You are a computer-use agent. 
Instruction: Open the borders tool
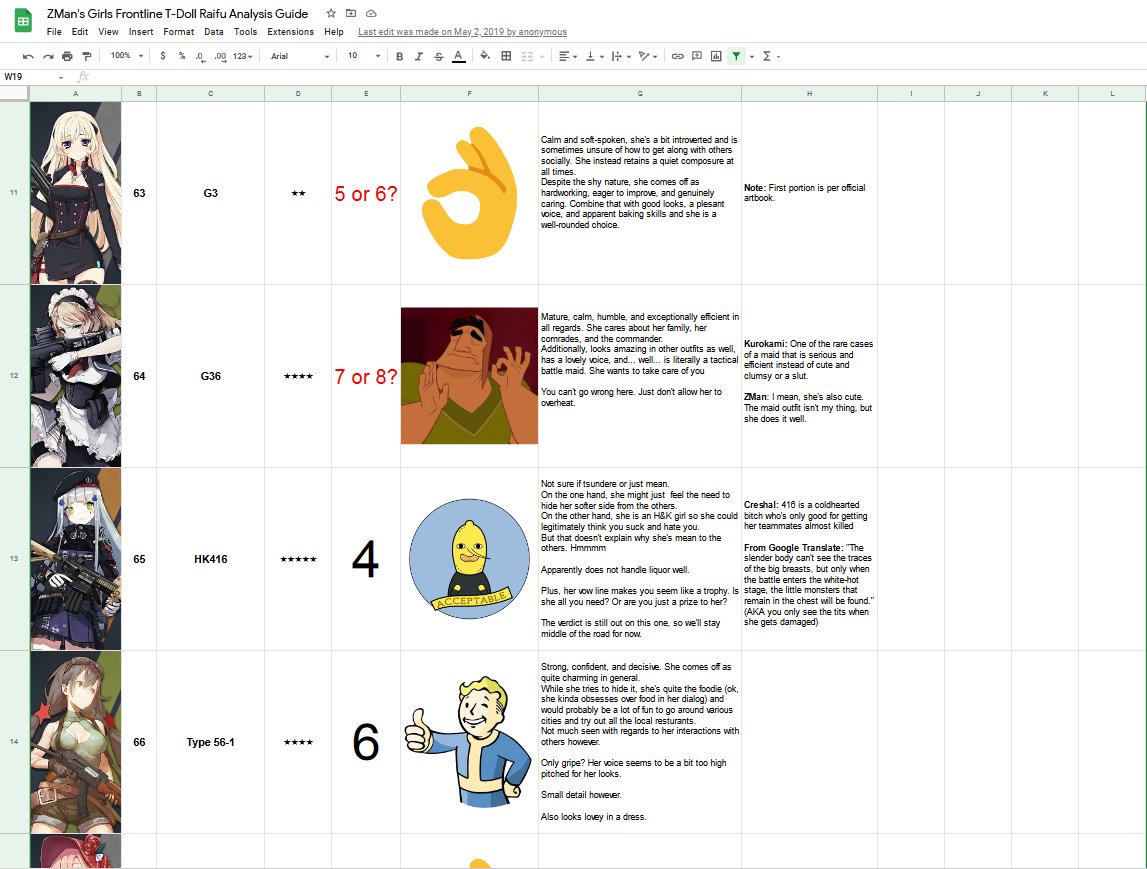click(x=506, y=56)
